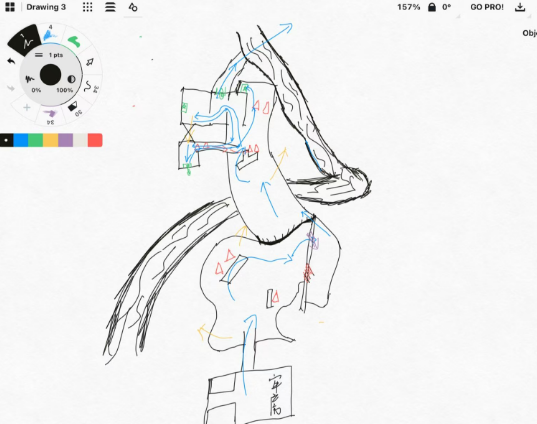537x424 pixels.
Task: Select the squiggle smoothing tool labeled 34
Action: pos(89,87)
